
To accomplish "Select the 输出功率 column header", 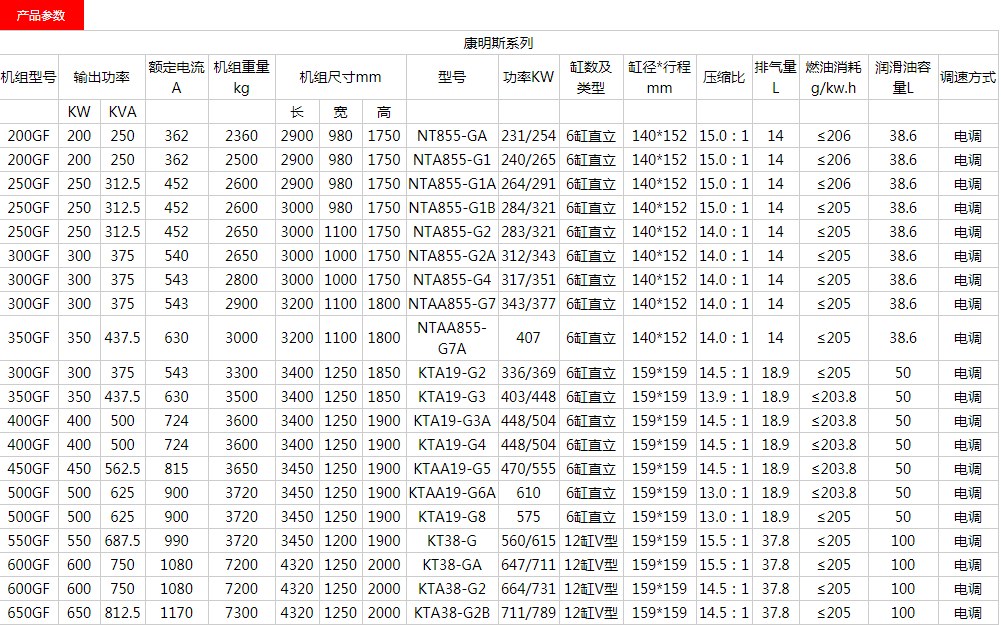I will coord(102,77).
